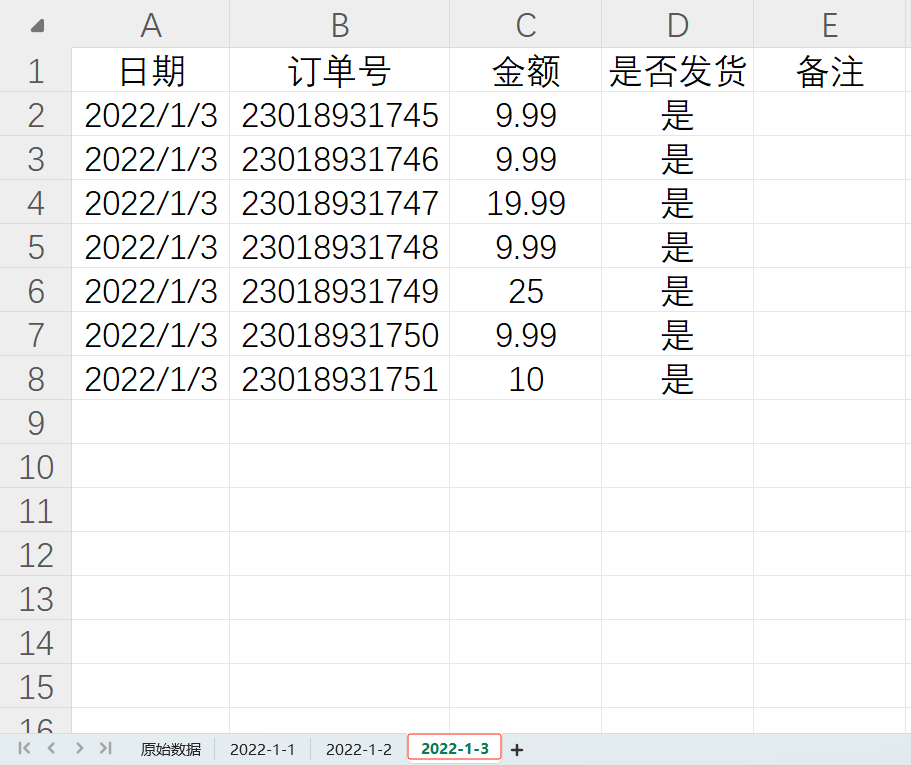The height and width of the screenshot is (766, 911).
Task: Select row 8 header
Action: pyautogui.click(x=35, y=378)
